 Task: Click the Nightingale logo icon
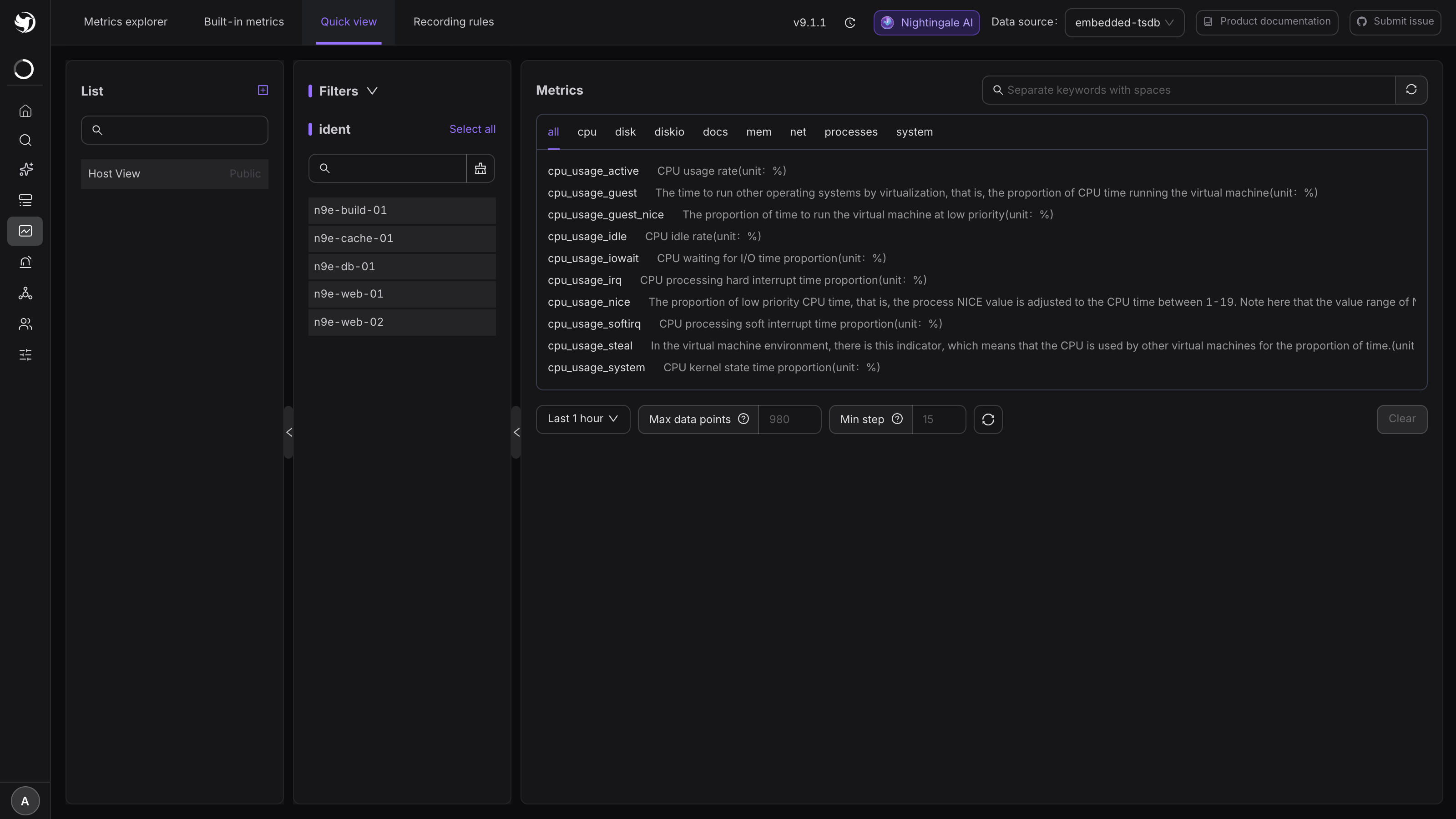click(25, 22)
